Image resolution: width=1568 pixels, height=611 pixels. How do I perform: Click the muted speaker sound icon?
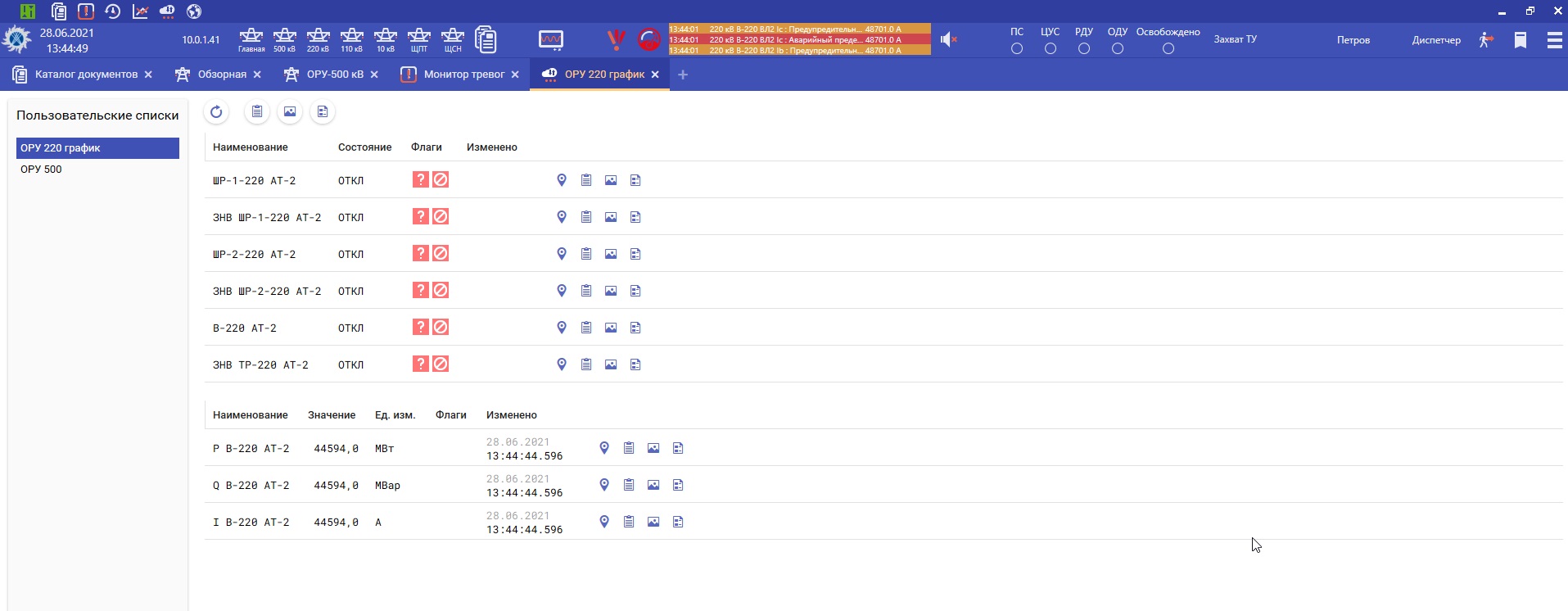[x=948, y=39]
